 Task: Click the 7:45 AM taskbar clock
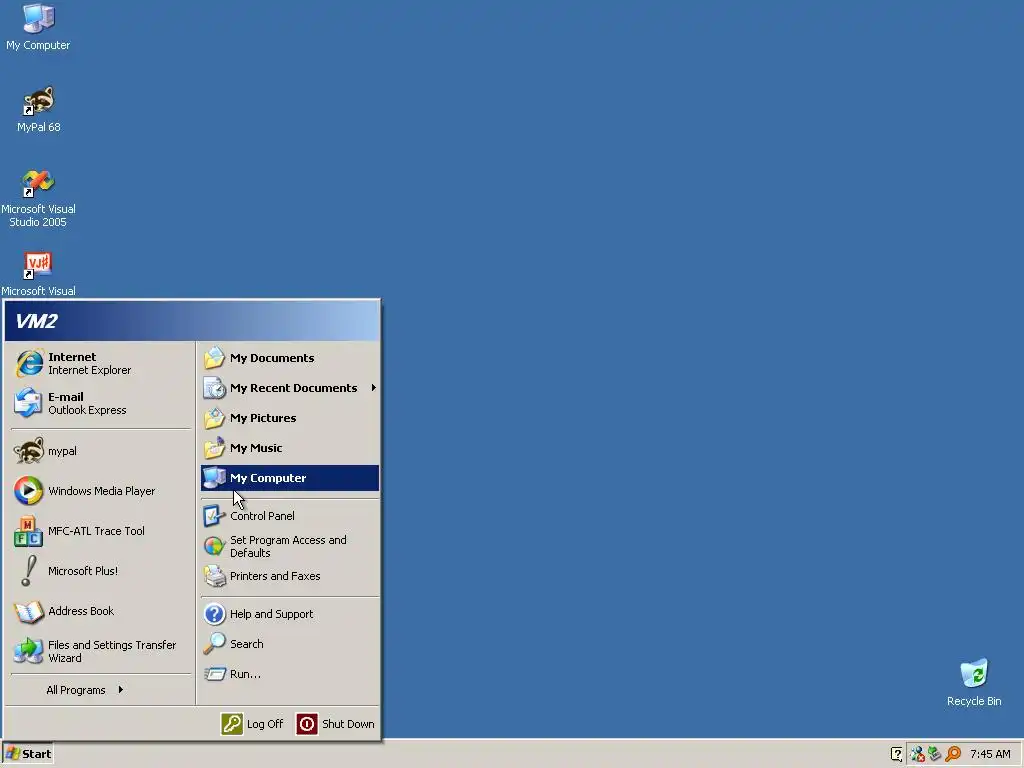[x=990, y=754]
